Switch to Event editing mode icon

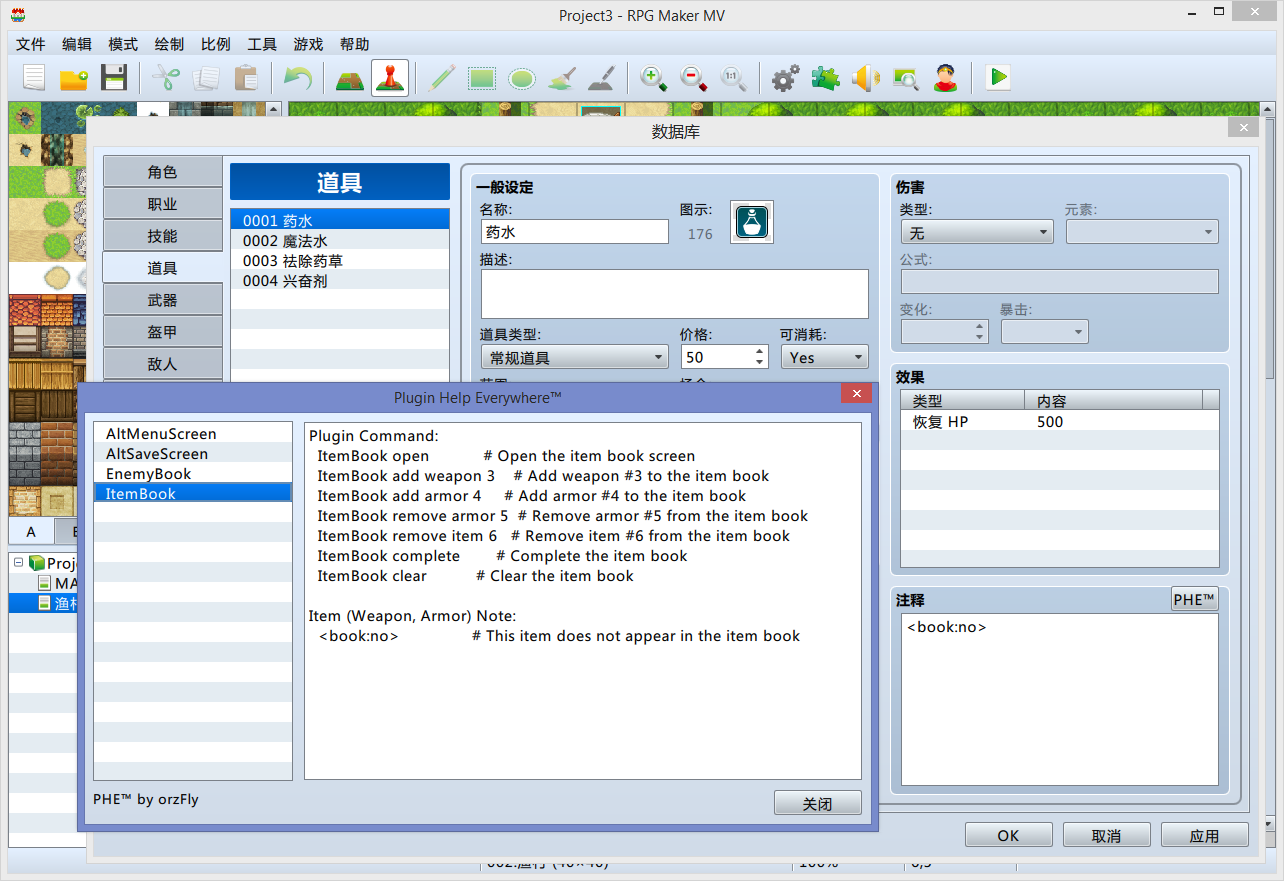pos(389,78)
